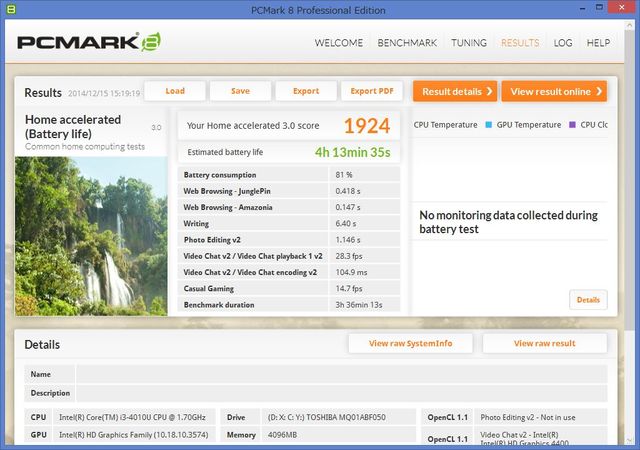This screenshot has width=640, height=450.
Task: Minimize the PCMark 8 window
Action: pos(582,8)
